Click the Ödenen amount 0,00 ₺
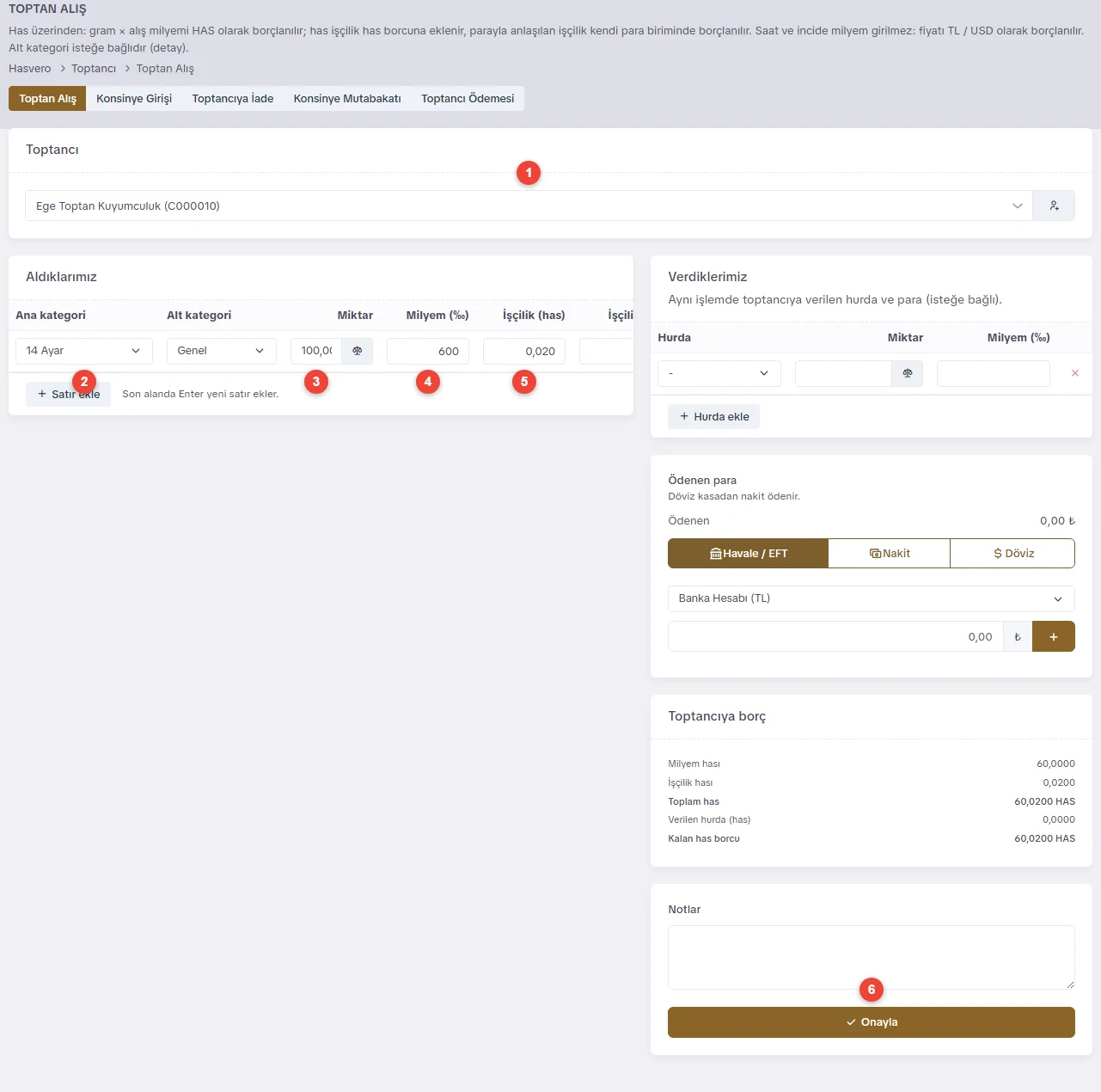 click(x=1057, y=521)
